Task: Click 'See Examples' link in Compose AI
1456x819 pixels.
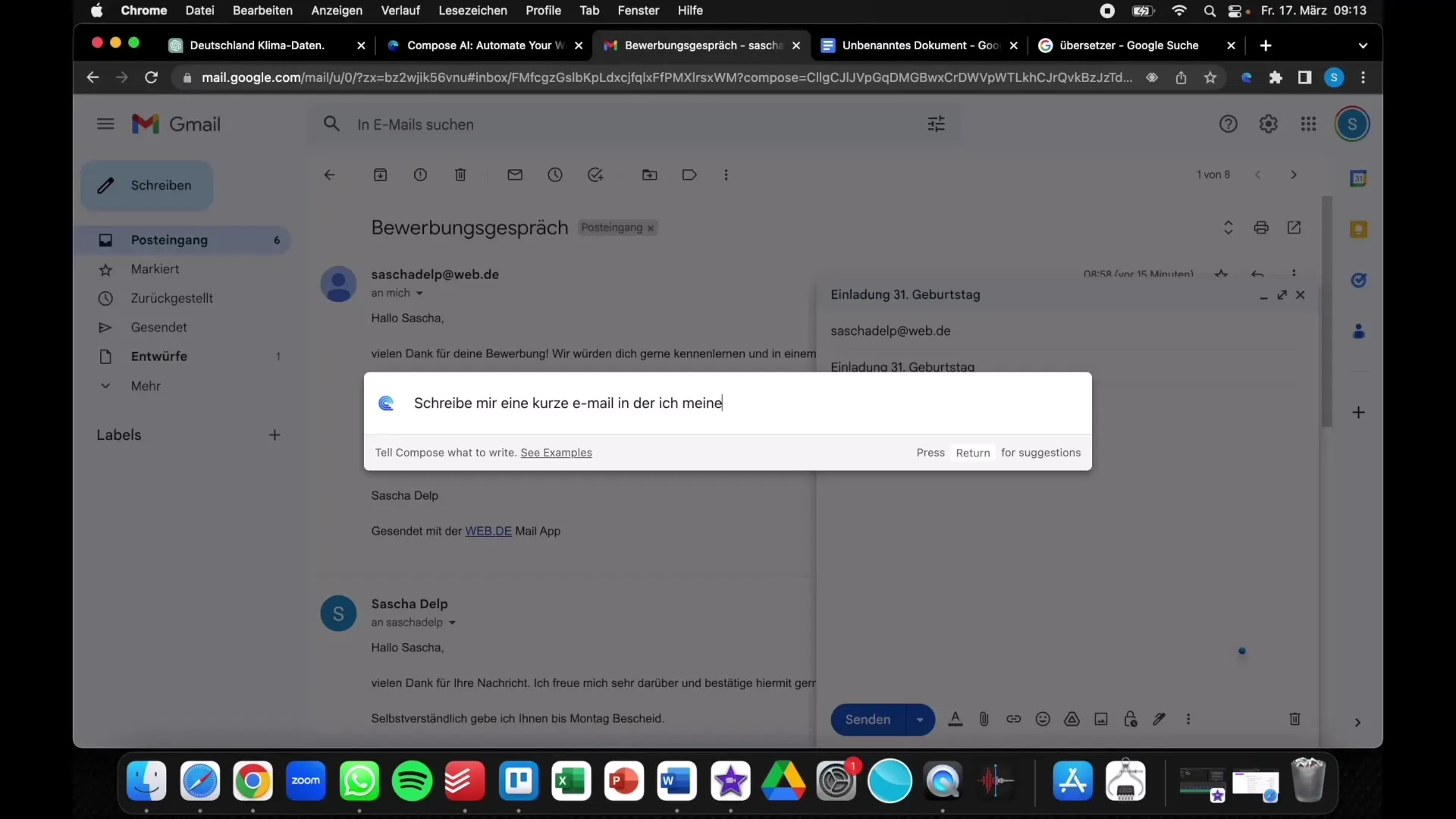Action: 556,452
